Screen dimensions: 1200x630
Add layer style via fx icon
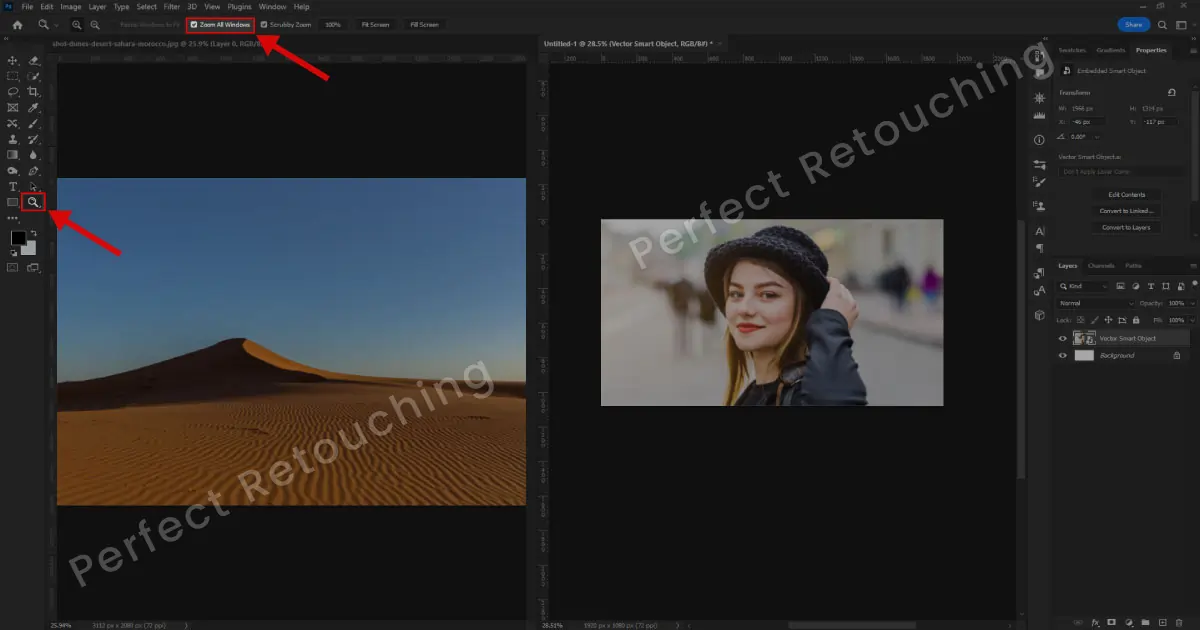point(1096,622)
